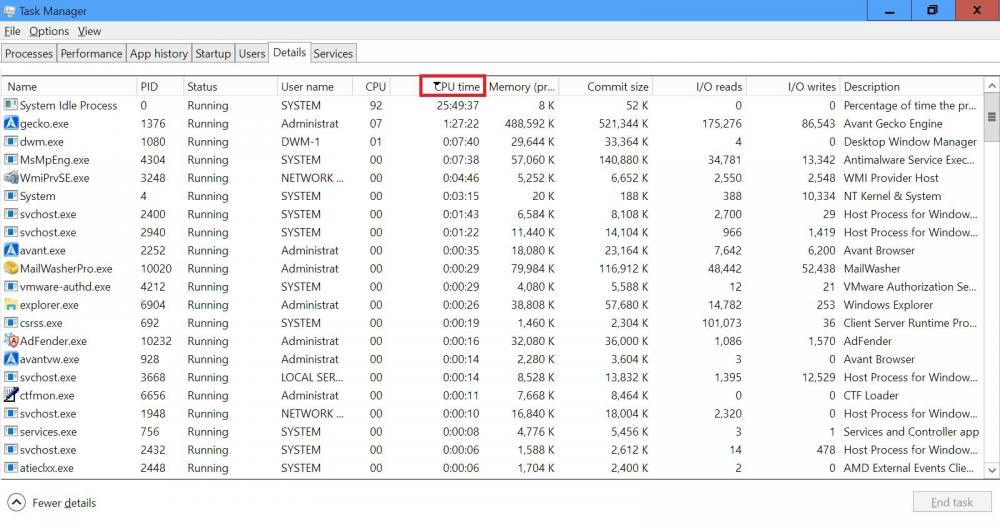Click the MsMpEng.exe process icon
Image resolution: width=1000 pixels, height=525 pixels.
(11, 159)
